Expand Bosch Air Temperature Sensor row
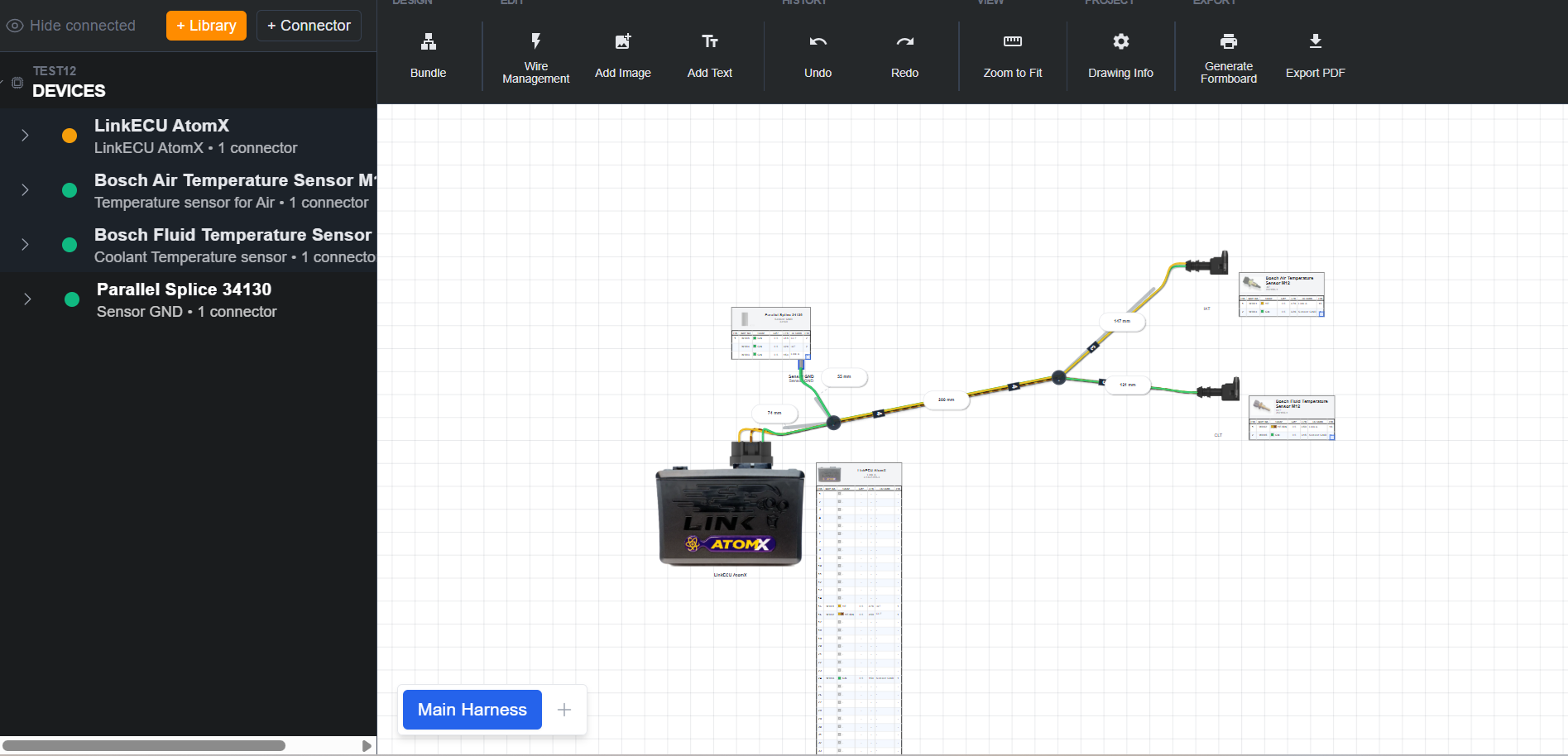Image resolution: width=1568 pixels, height=756 pixels. 25,190
